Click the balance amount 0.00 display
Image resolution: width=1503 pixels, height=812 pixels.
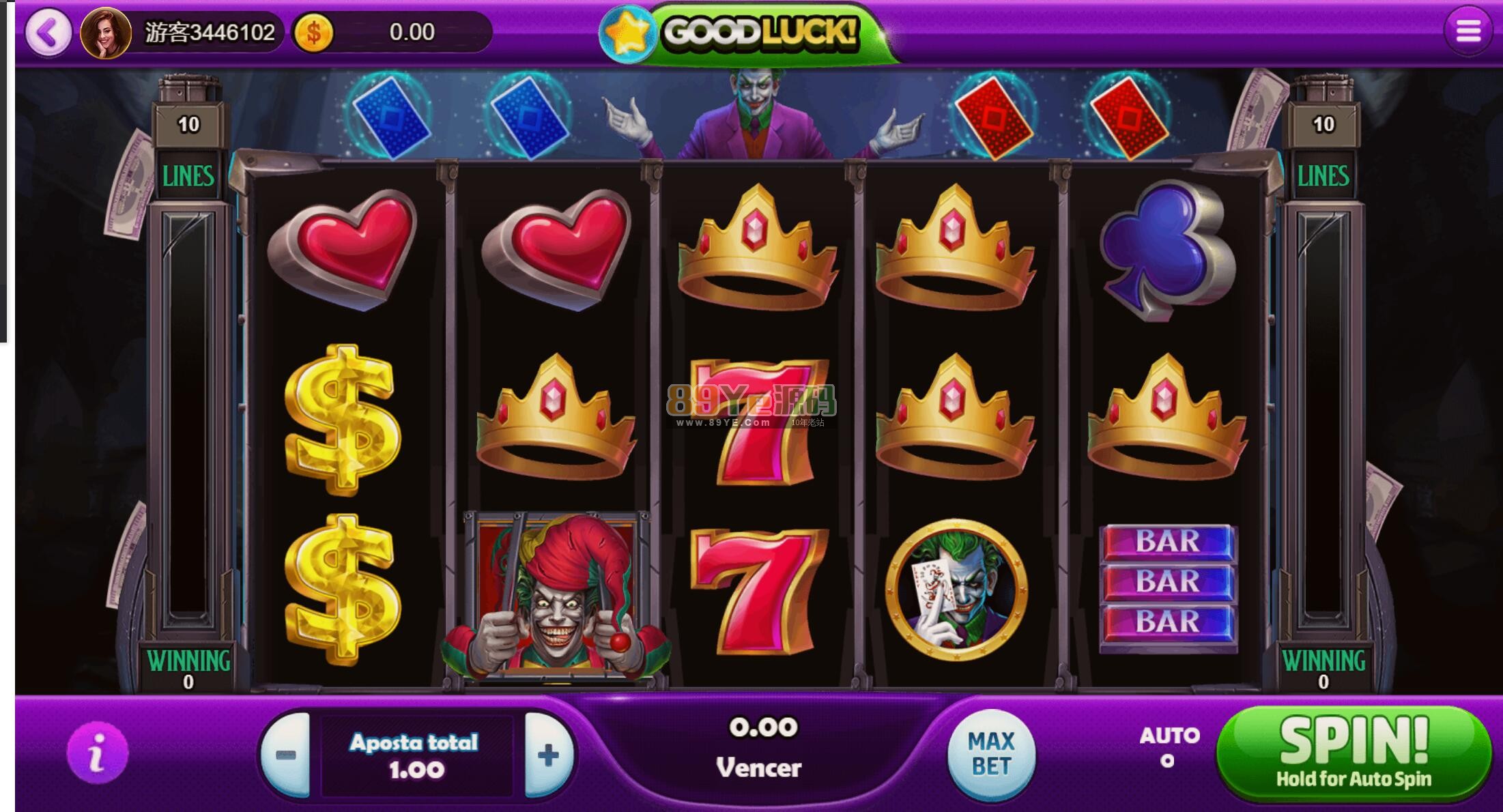[412, 32]
